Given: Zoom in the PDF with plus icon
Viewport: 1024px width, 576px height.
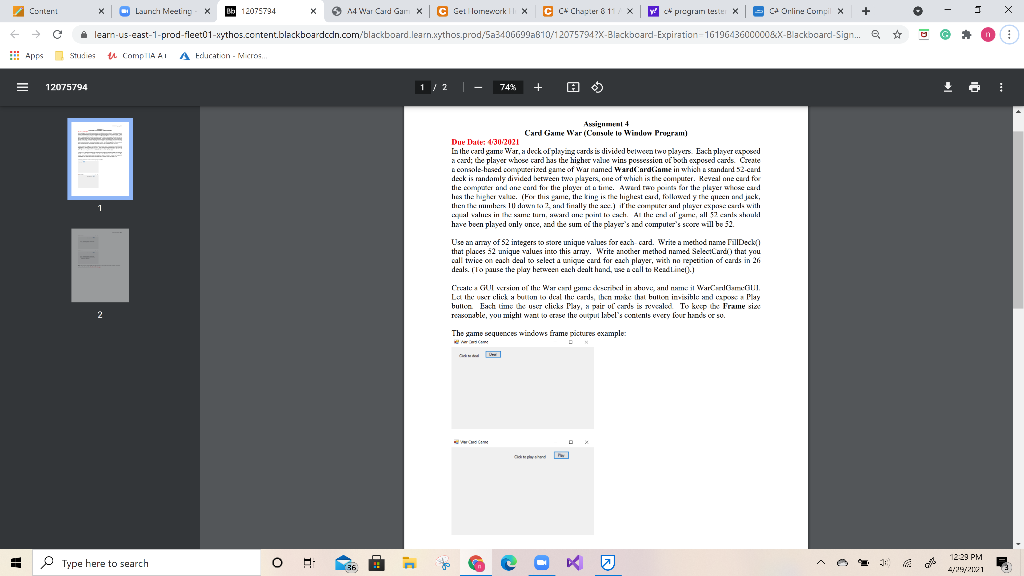Looking at the screenshot, I should coord(537,87).
